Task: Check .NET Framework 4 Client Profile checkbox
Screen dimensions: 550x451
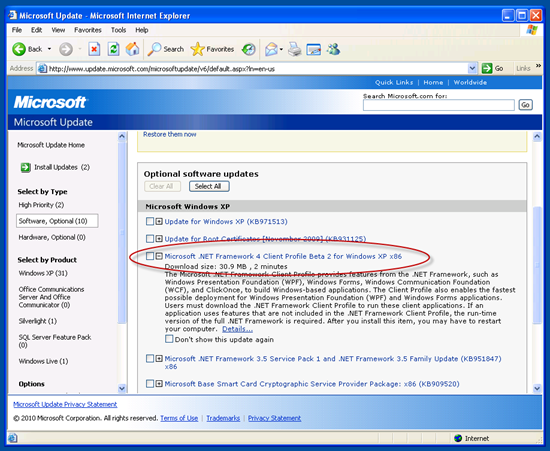Action: point(150,256)
